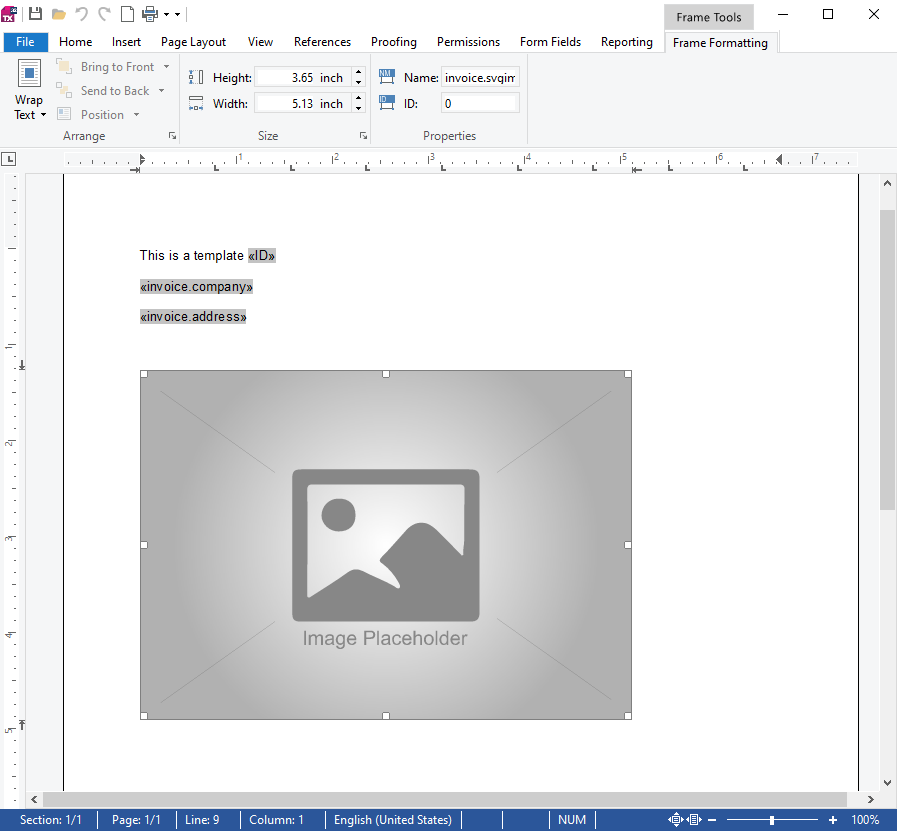The height and width of the screenshot is (831, 897).
Task: Click the Save icon in quick access toolbar
Action: [x=35, y=14]
